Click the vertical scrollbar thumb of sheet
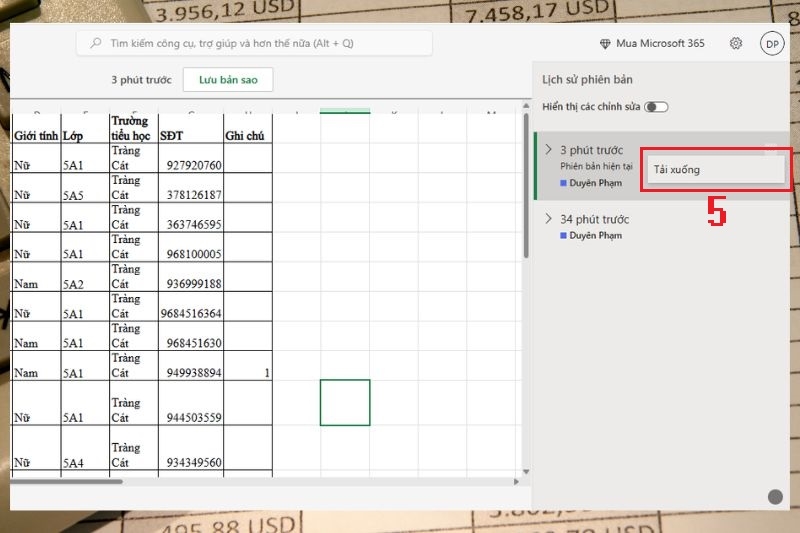800x533 pixels. click(x=526, y=186)
